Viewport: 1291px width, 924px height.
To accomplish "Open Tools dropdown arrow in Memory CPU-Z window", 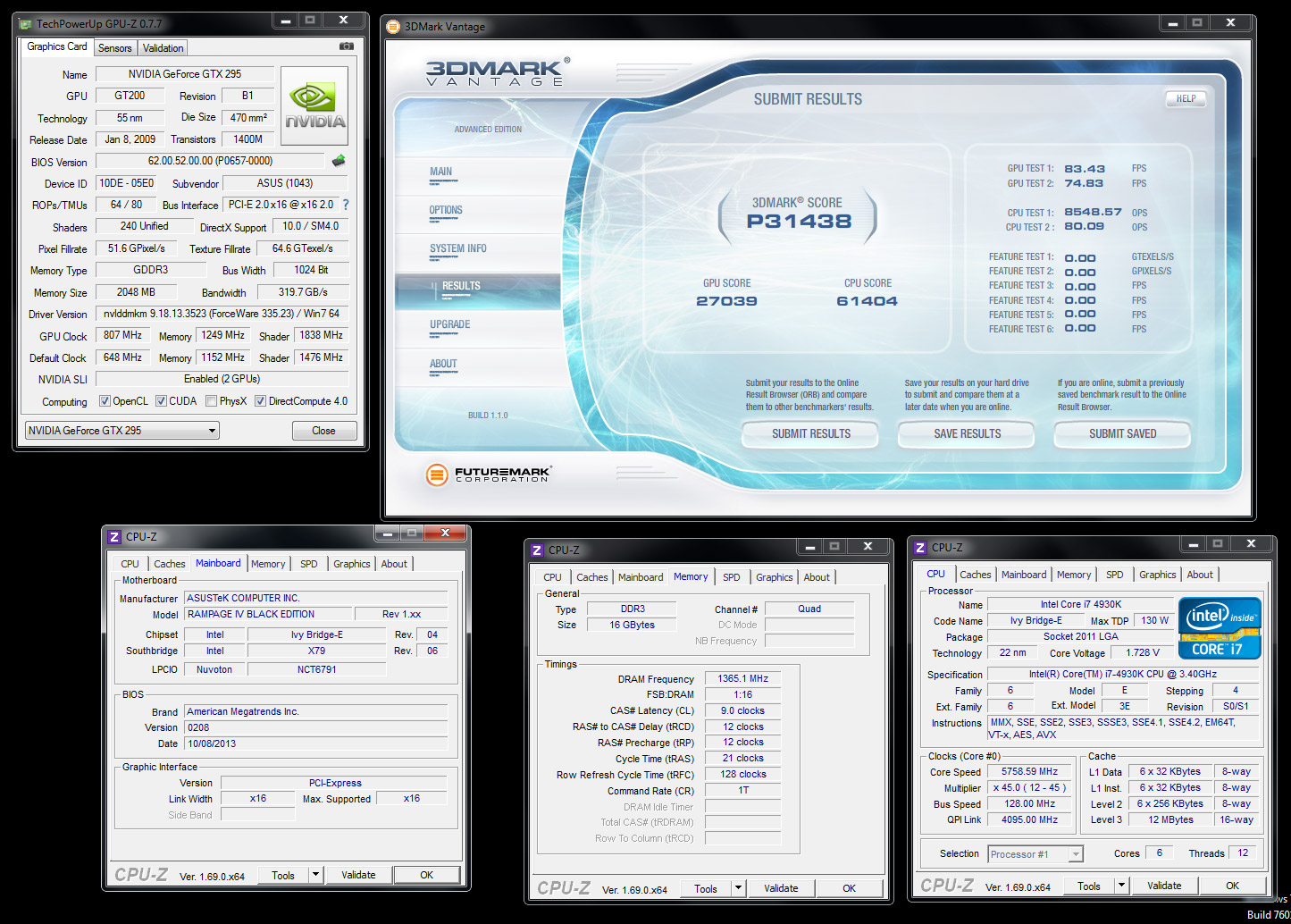I will [x=738, y=888].
